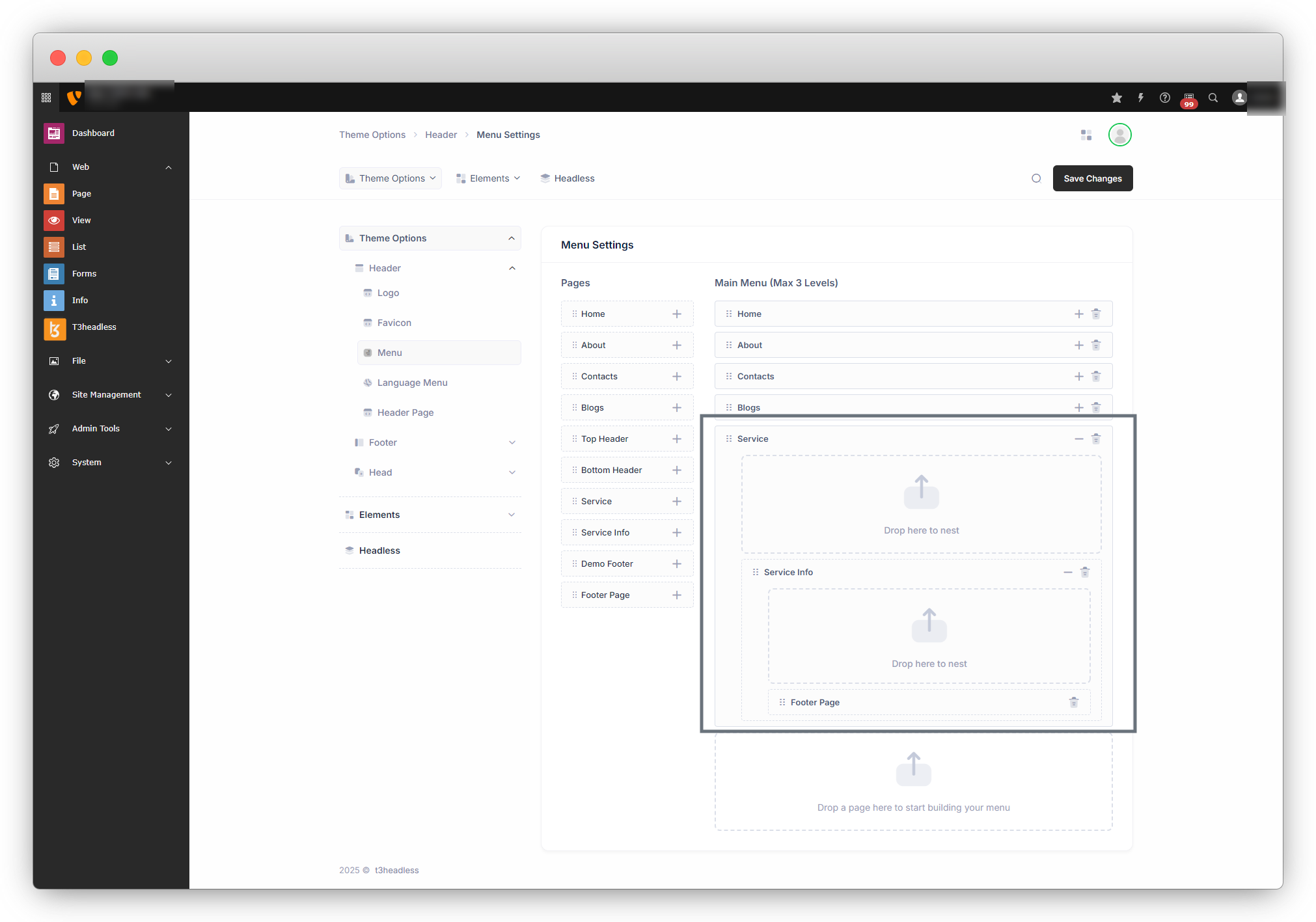Click the Header breadcrumb link
The width and height of the screenshot is (1316, 922).
[441, 135]
